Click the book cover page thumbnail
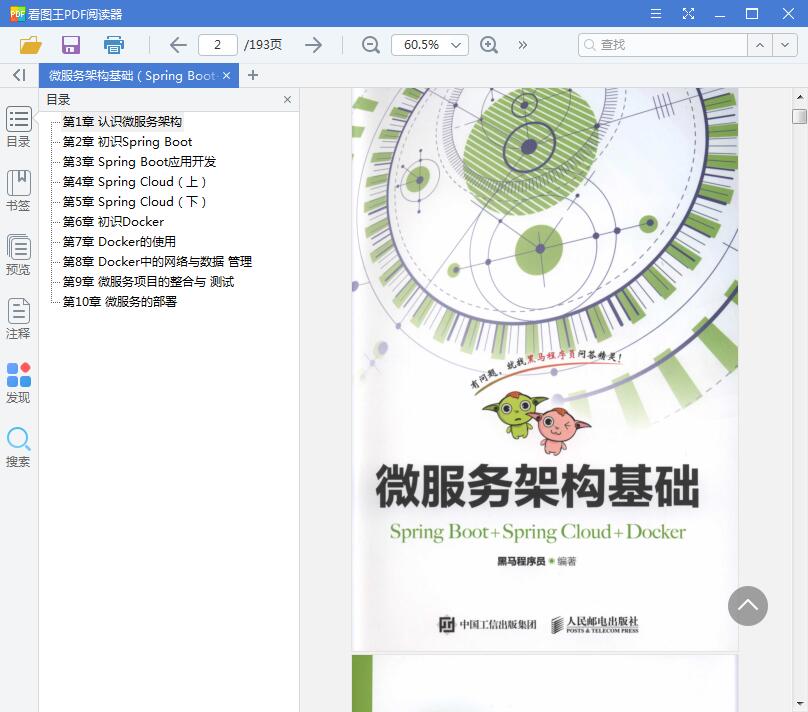Image resolution: width=808 pixels, height=712 pixels. (x=545, y=369)
